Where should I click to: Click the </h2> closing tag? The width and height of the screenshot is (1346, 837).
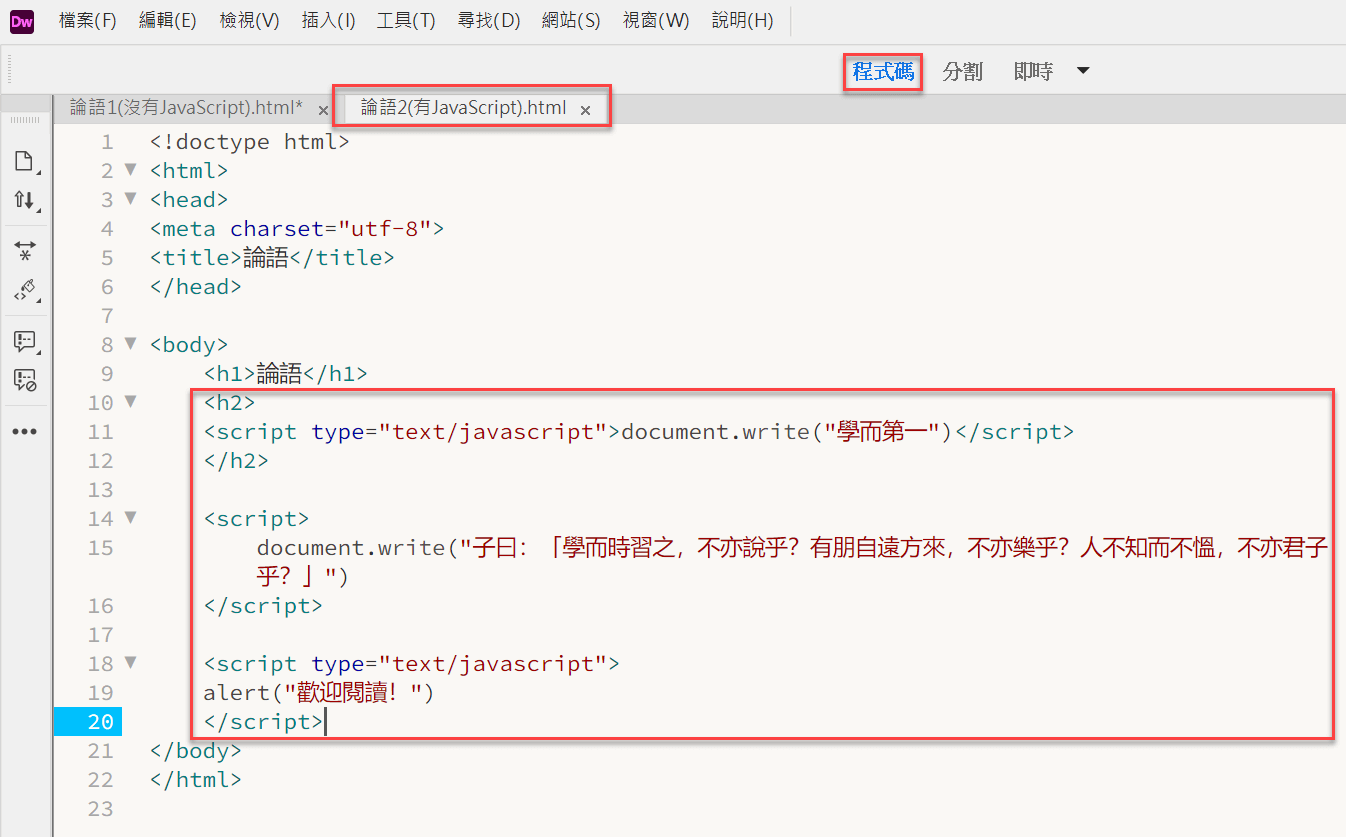click(x=236, y=461)
